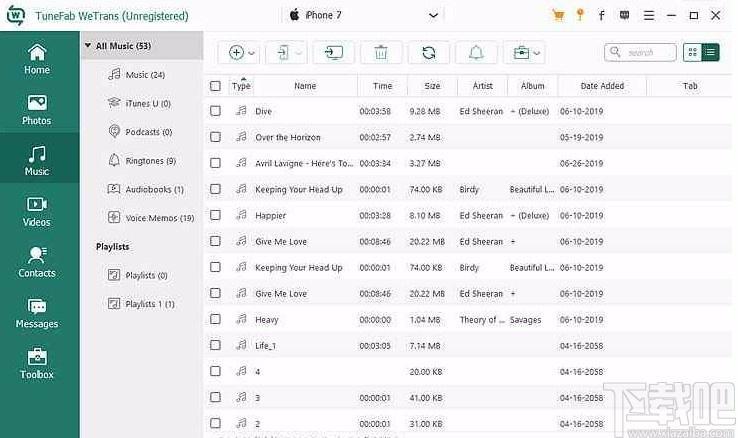The height and width of the screenshot is (438, 738).
Task: Check the box for Life_1
Action: [x=215, y=345]
